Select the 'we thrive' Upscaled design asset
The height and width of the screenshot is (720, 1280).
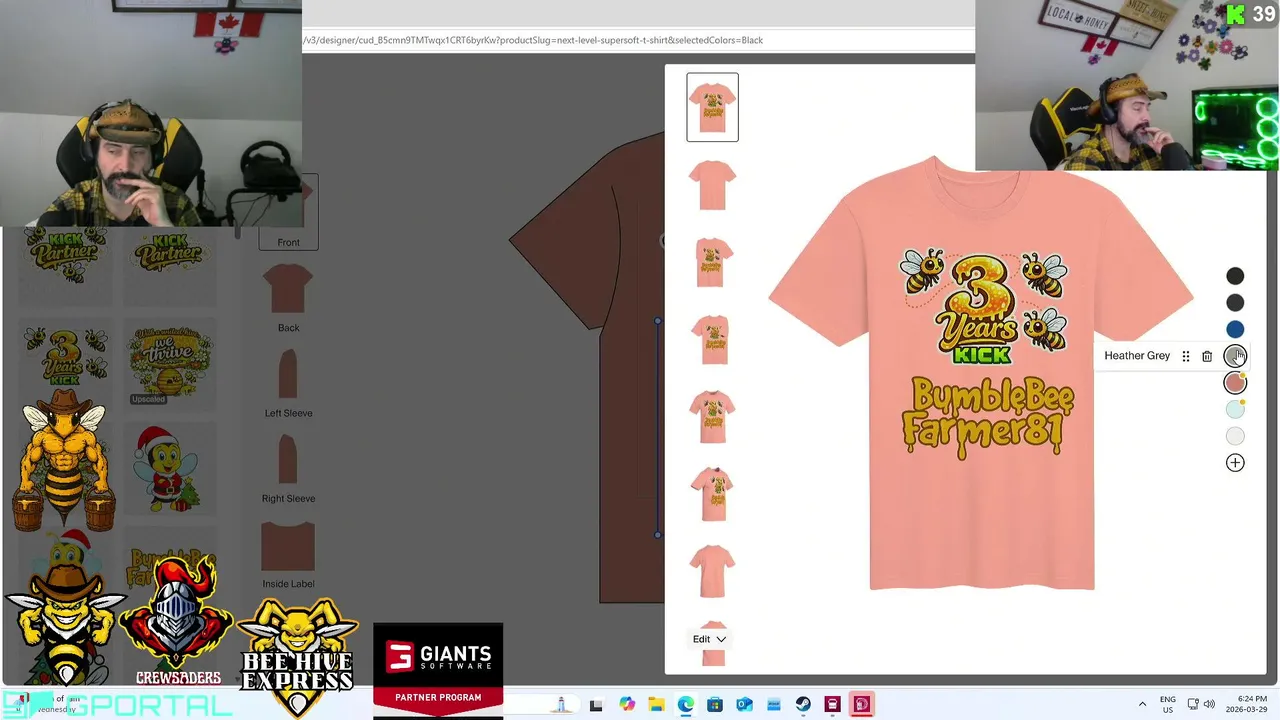[168, 364]
